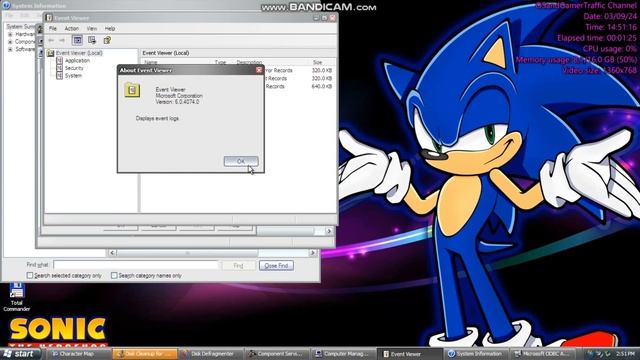Maximize the Event Viewer window

point(324,18)
